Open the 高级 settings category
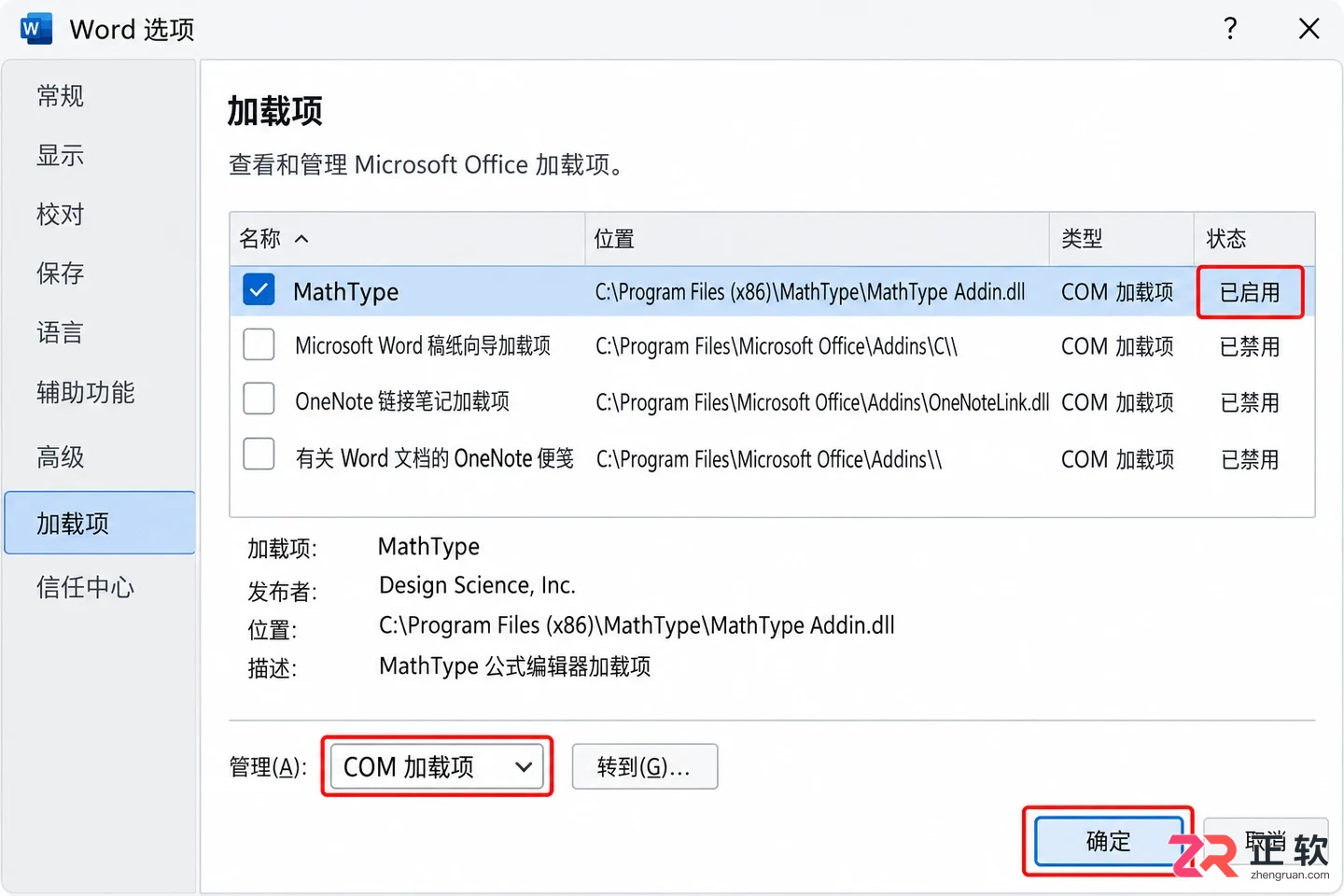 coord(99,457)
